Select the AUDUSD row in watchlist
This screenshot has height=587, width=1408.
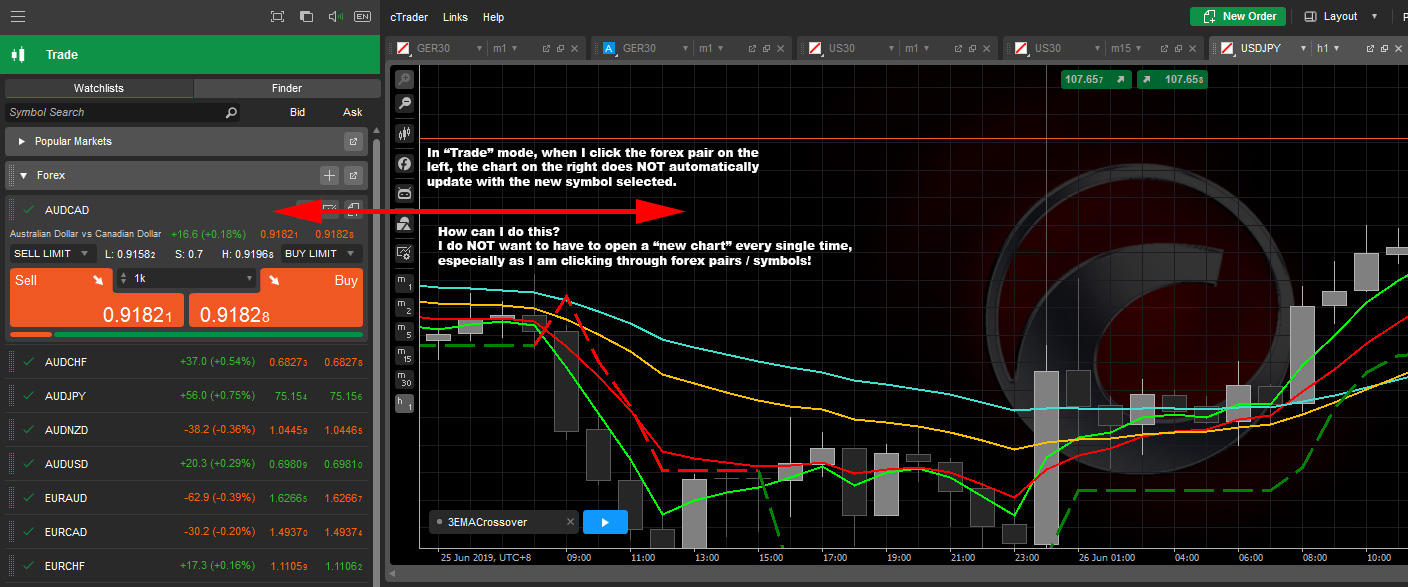pyautogui.click(x=187, y=463)
